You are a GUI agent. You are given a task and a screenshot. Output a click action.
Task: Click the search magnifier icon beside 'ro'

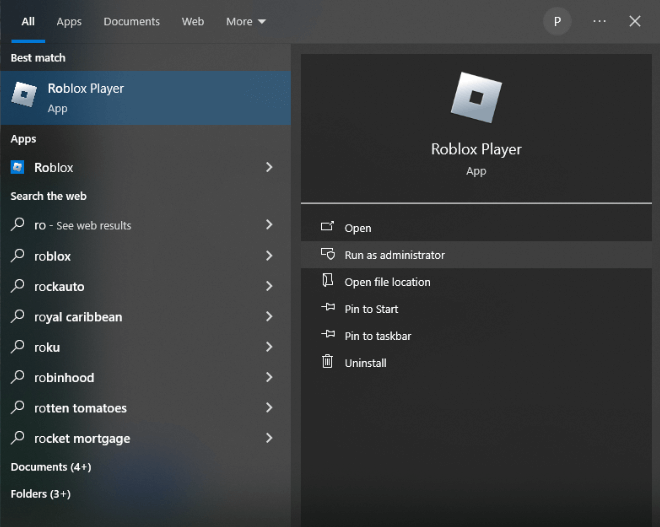tap(17, 224)
